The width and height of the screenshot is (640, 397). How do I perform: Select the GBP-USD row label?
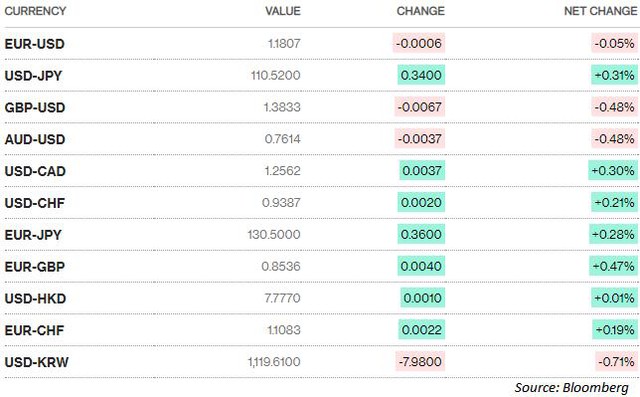[35, 107]
